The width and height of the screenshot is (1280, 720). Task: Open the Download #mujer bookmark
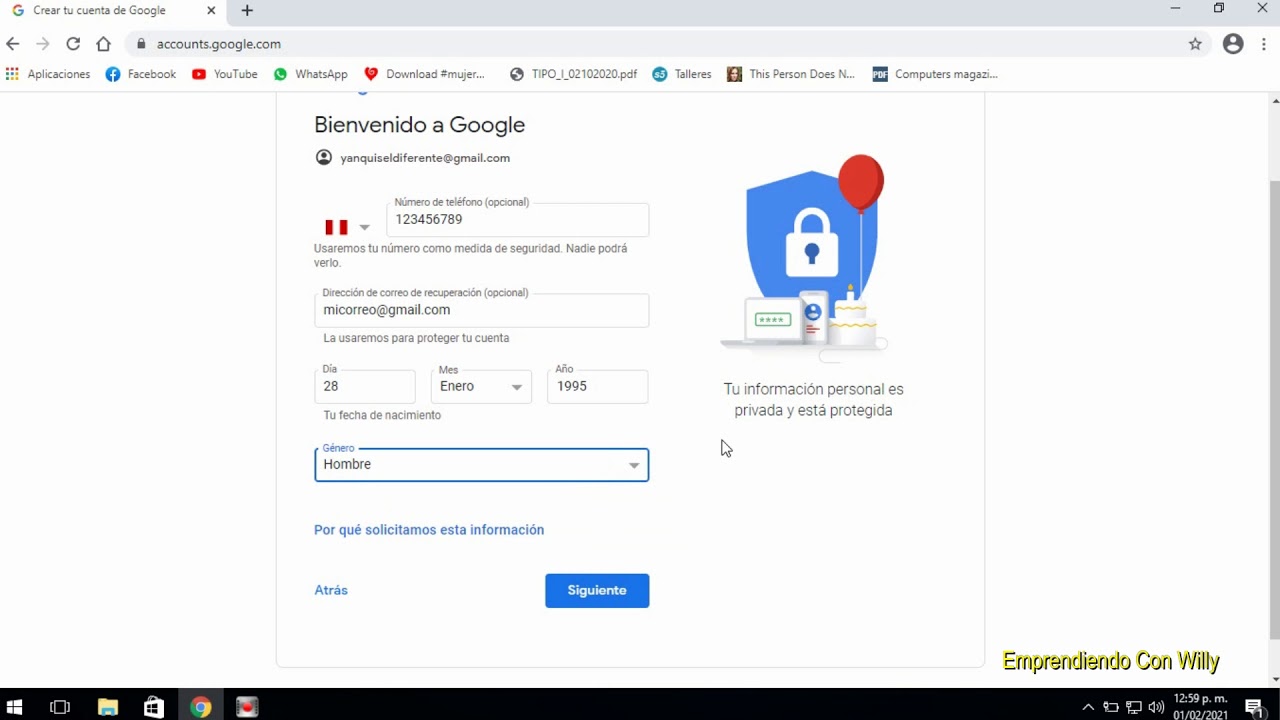point(425,74)
